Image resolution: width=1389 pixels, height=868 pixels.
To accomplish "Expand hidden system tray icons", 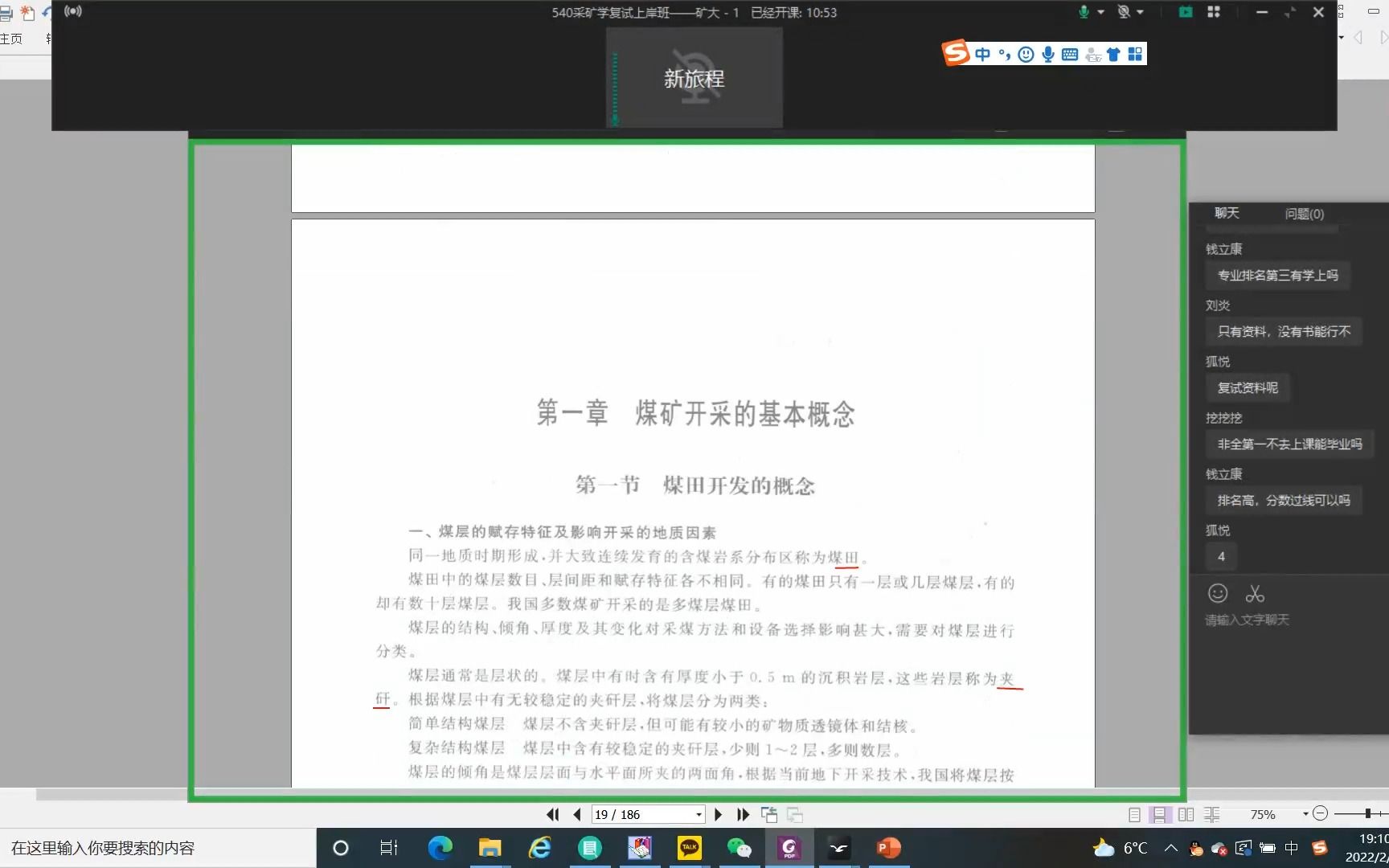I will [x=1170, y=848].
